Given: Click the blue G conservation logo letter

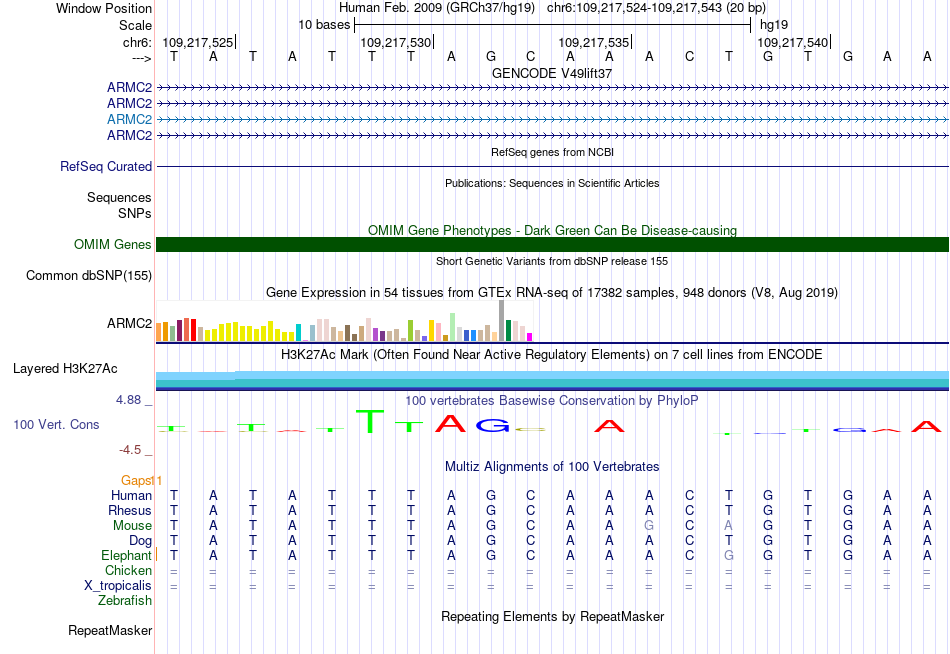Looking at the screenshot, I should tap(492, 425).
